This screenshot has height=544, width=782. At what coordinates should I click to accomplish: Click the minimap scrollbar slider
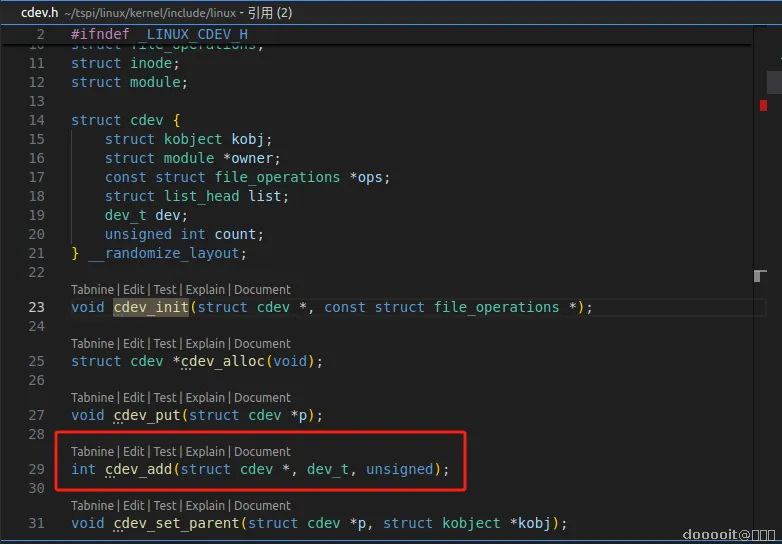[x=774, y=82]
